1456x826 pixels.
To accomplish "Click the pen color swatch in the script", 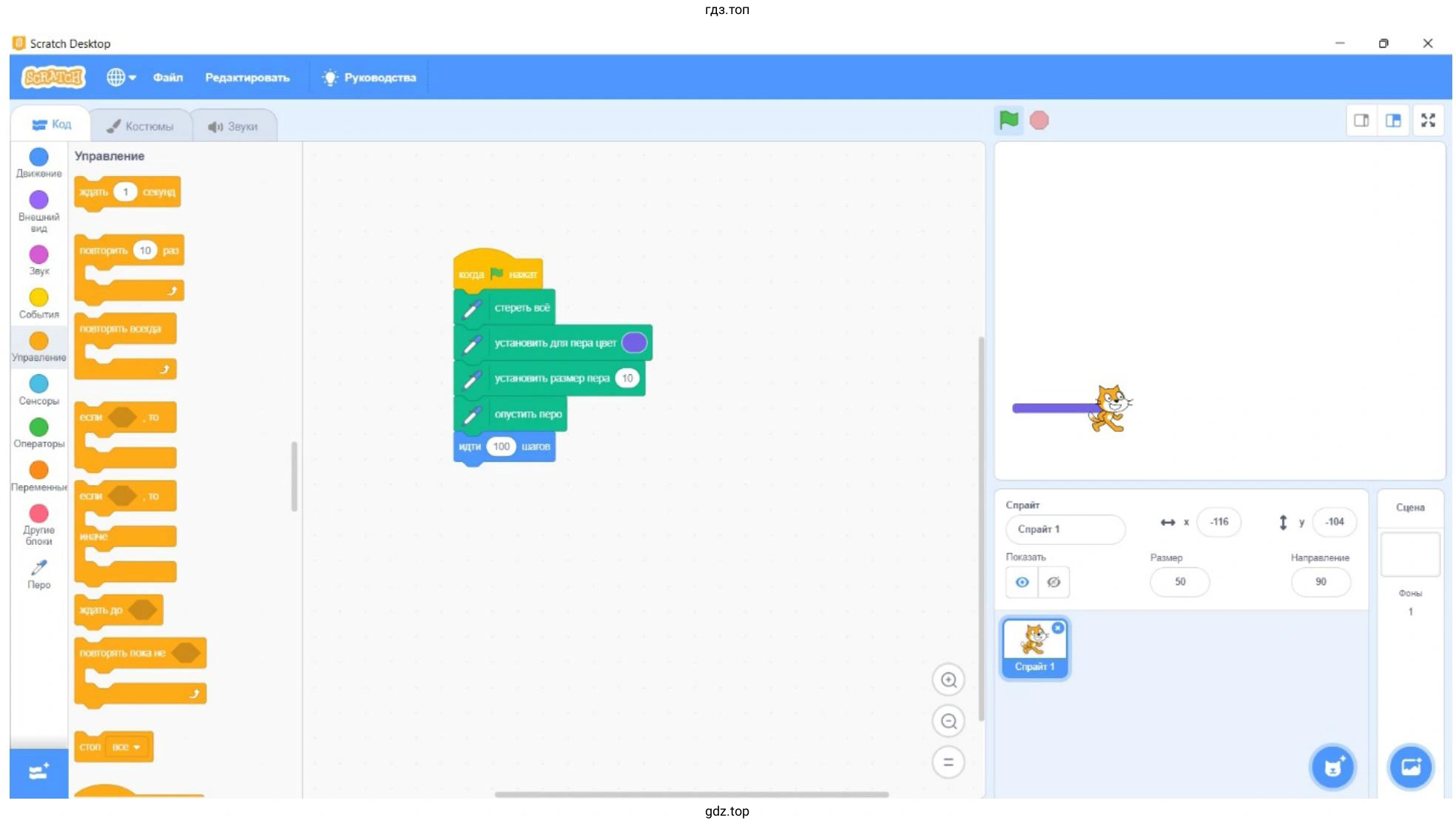I will 634,342.
